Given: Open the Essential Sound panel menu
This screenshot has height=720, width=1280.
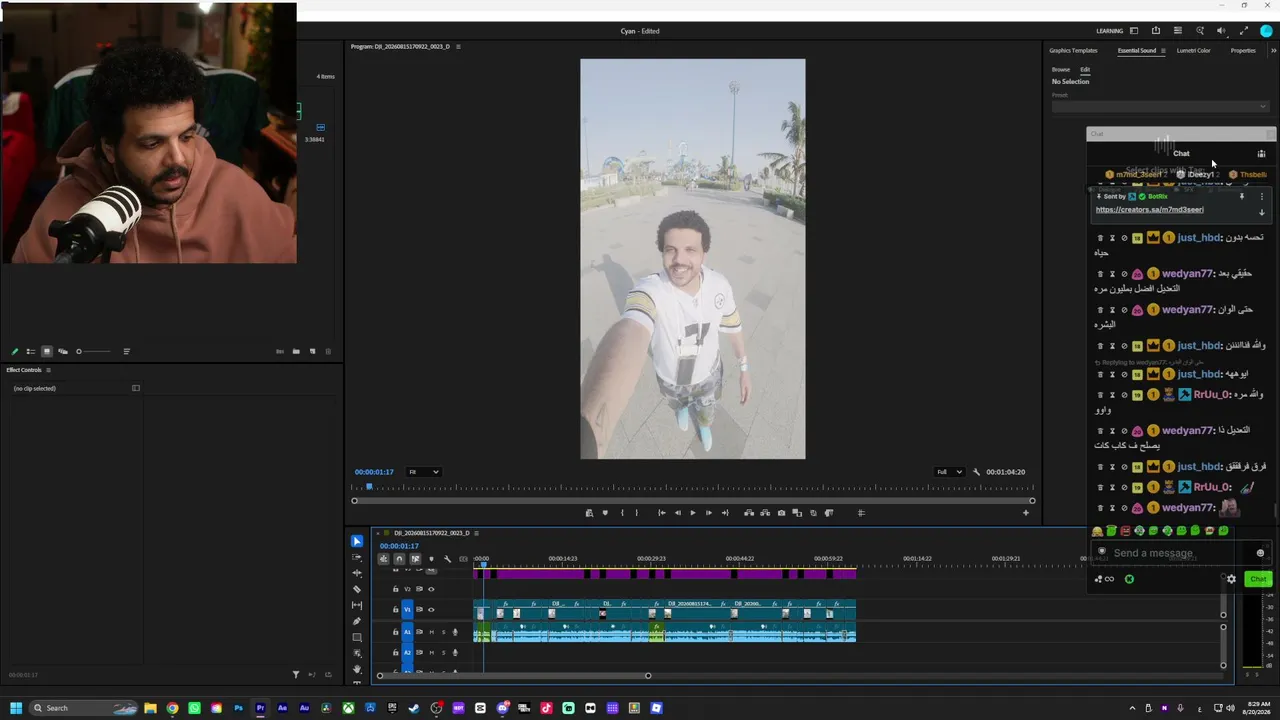Looking at the screenshot, I should [x=1163, y=50].
